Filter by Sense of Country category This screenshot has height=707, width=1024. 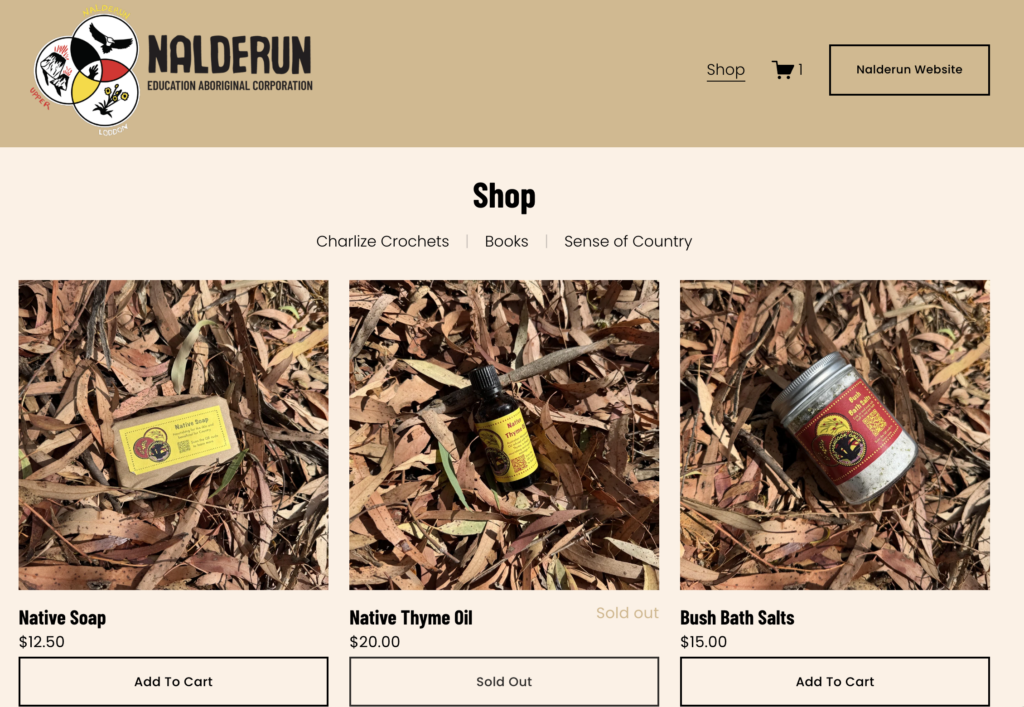tap(628, 242)
